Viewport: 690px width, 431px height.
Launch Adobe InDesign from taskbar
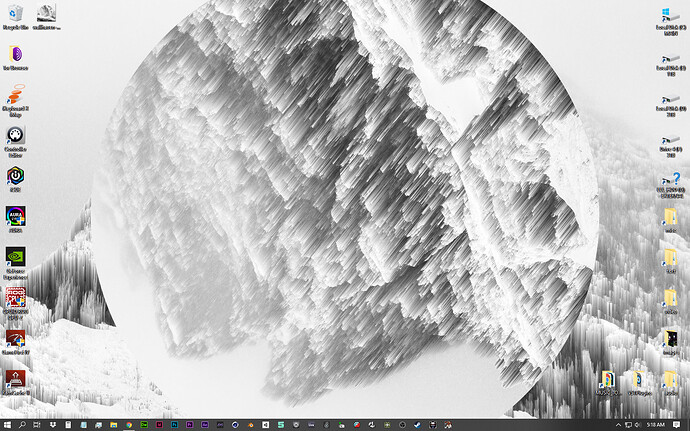[x=159, y=425]
